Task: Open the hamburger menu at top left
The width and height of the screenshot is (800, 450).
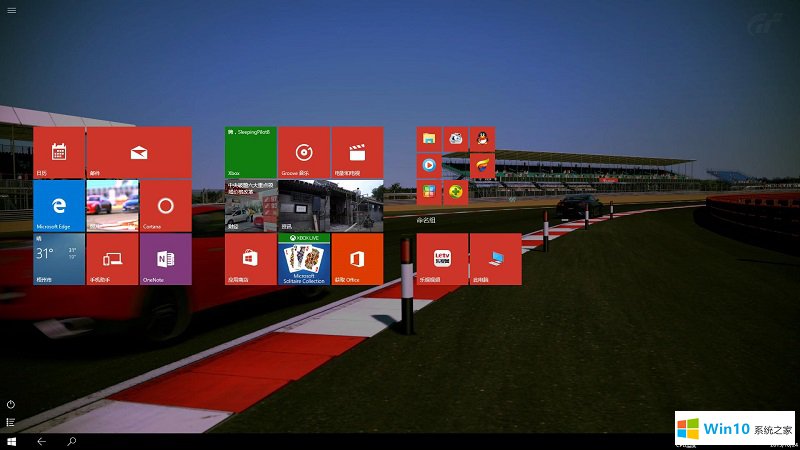Action: click(11, 10)
